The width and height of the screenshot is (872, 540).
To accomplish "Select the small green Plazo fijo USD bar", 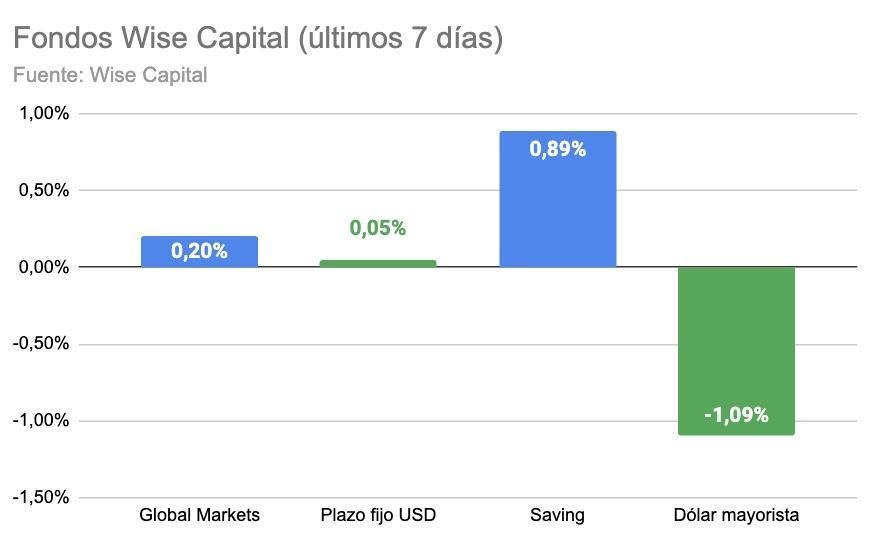I will (x=378, y=263).
